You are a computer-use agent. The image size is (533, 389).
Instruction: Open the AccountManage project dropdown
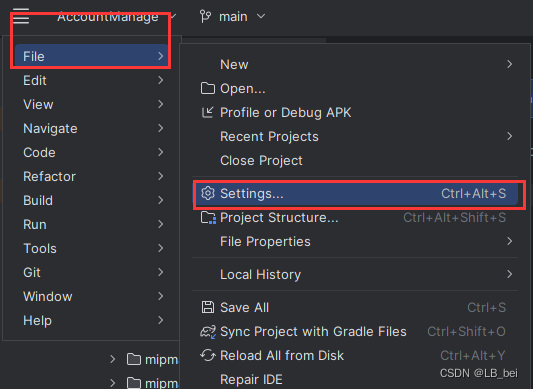point(116,16)
